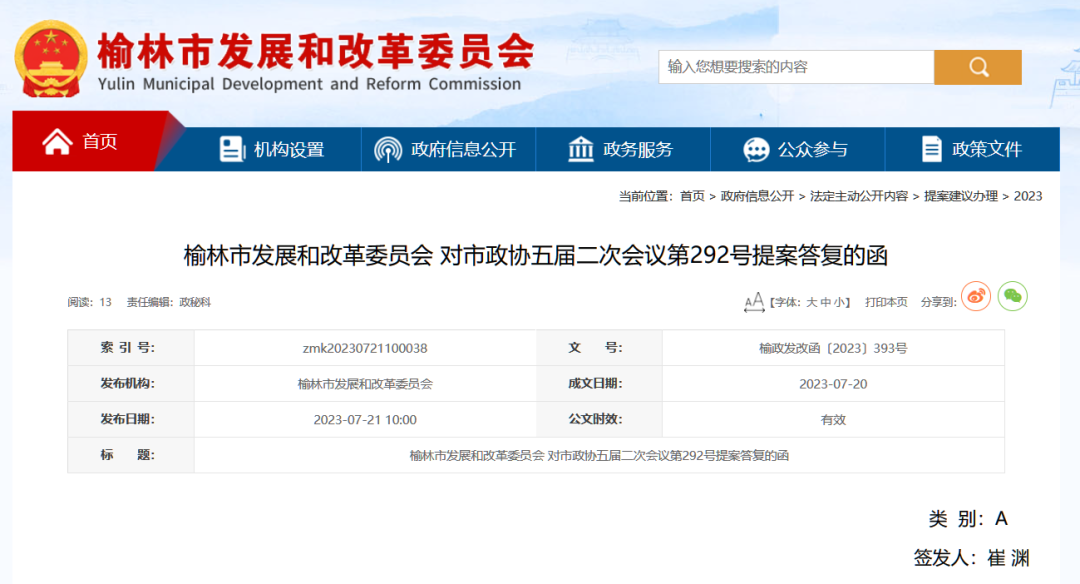Click the 打印本页 print link

(886, 302)
